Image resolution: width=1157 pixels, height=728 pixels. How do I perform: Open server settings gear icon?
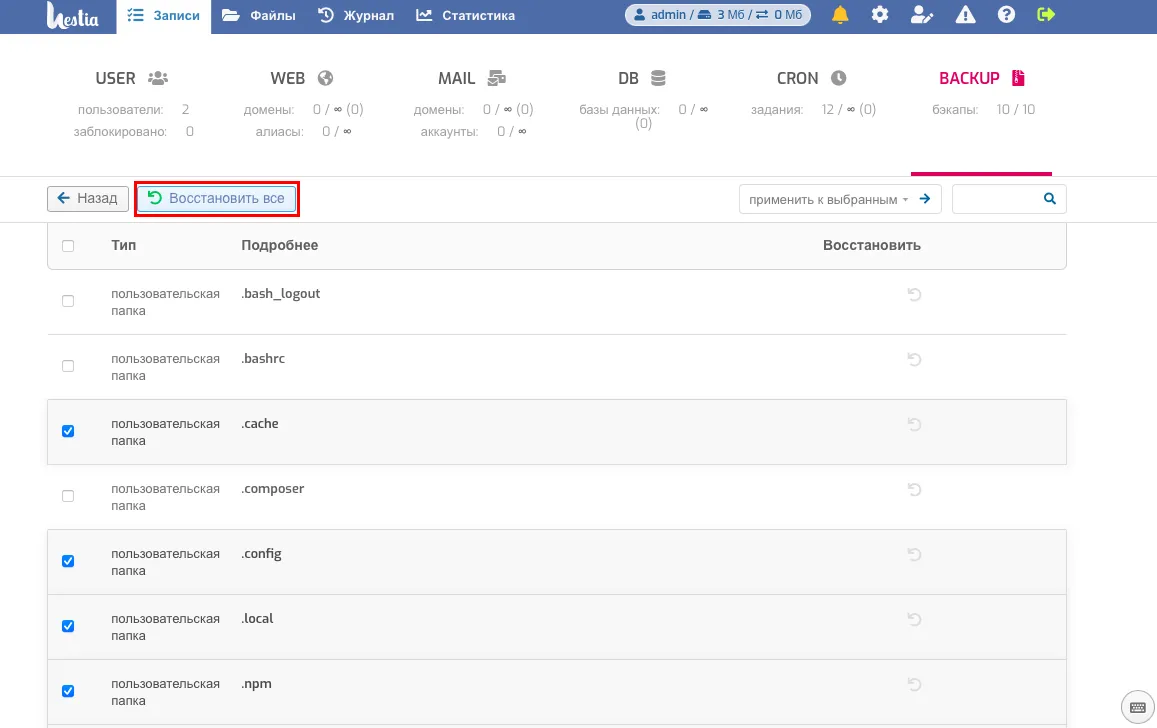click(x=880, y=15)
